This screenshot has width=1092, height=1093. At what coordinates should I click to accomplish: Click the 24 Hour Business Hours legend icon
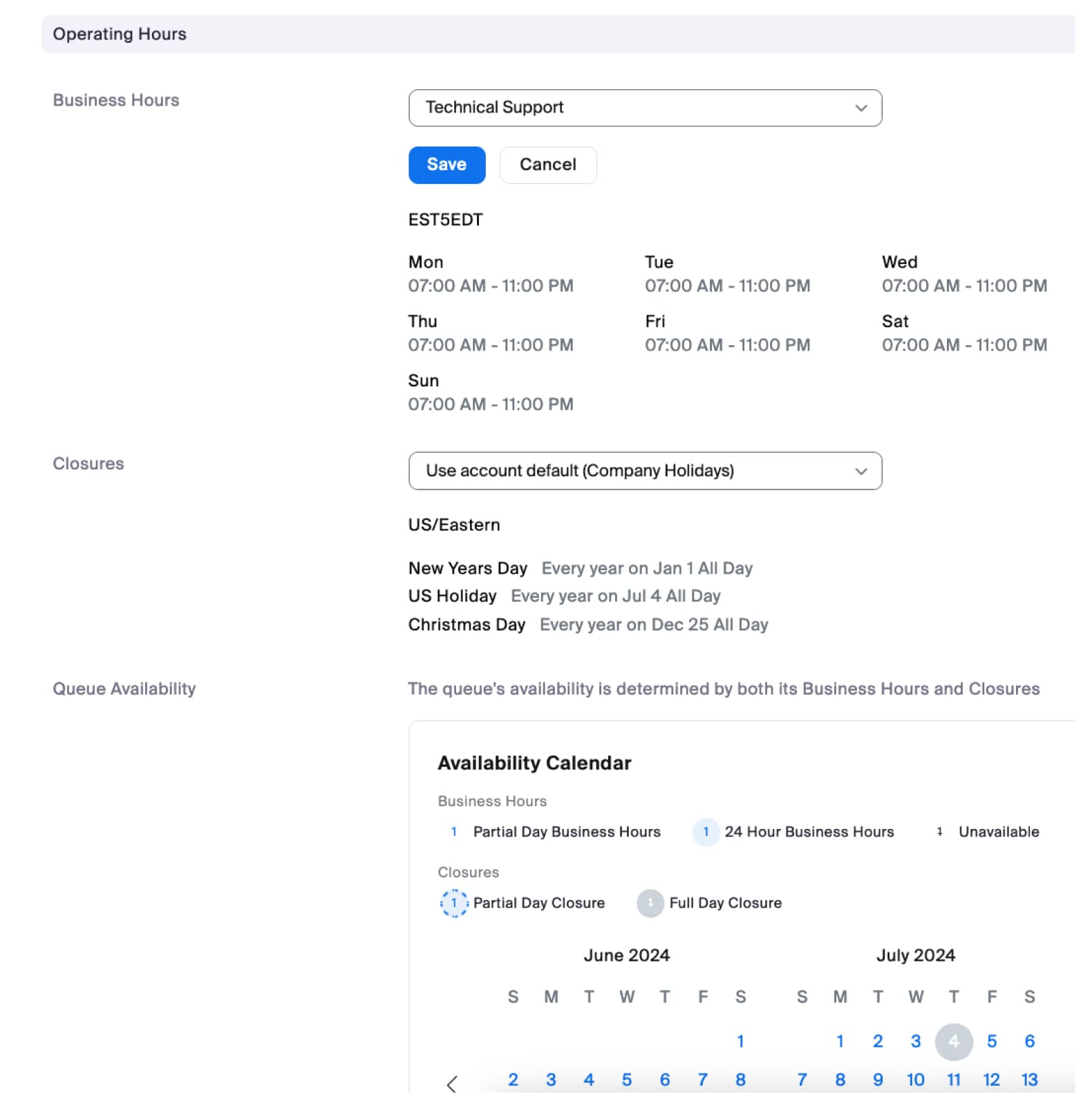click(706, 832)
